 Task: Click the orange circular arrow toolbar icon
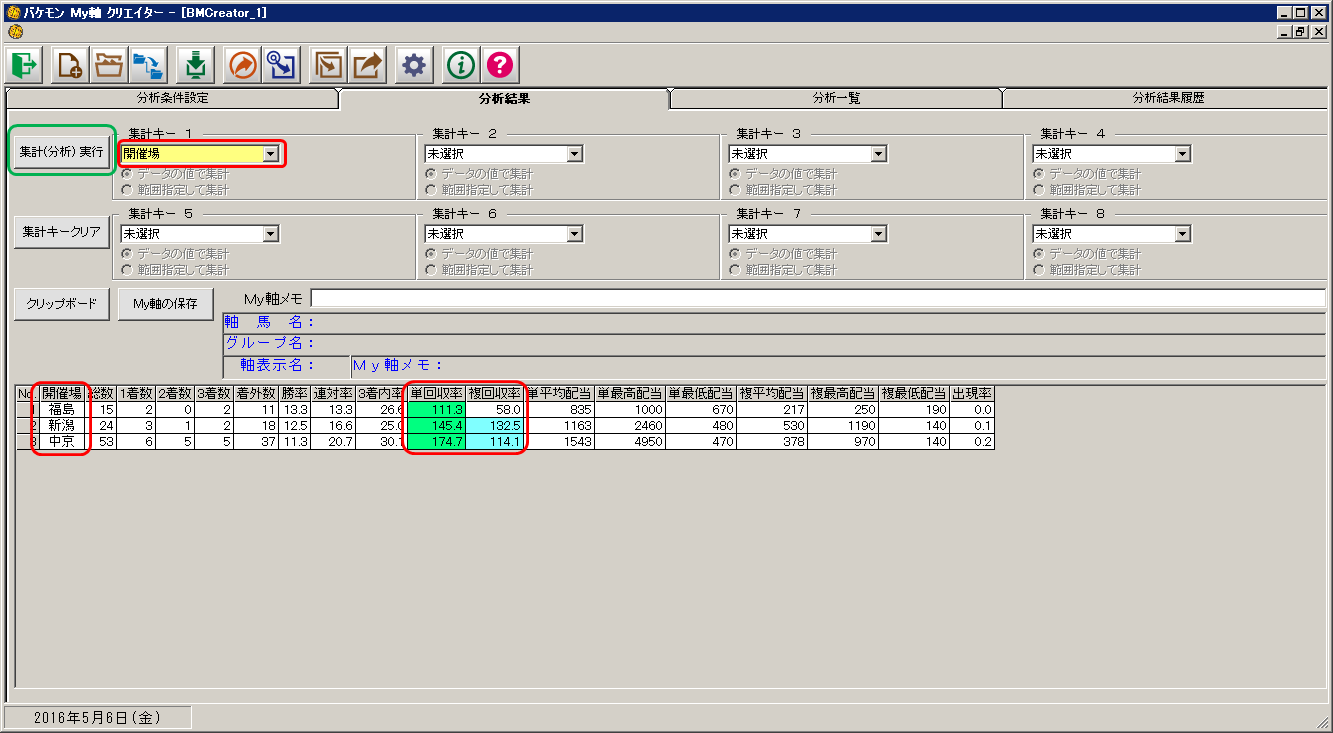click(x=243, y=66)
